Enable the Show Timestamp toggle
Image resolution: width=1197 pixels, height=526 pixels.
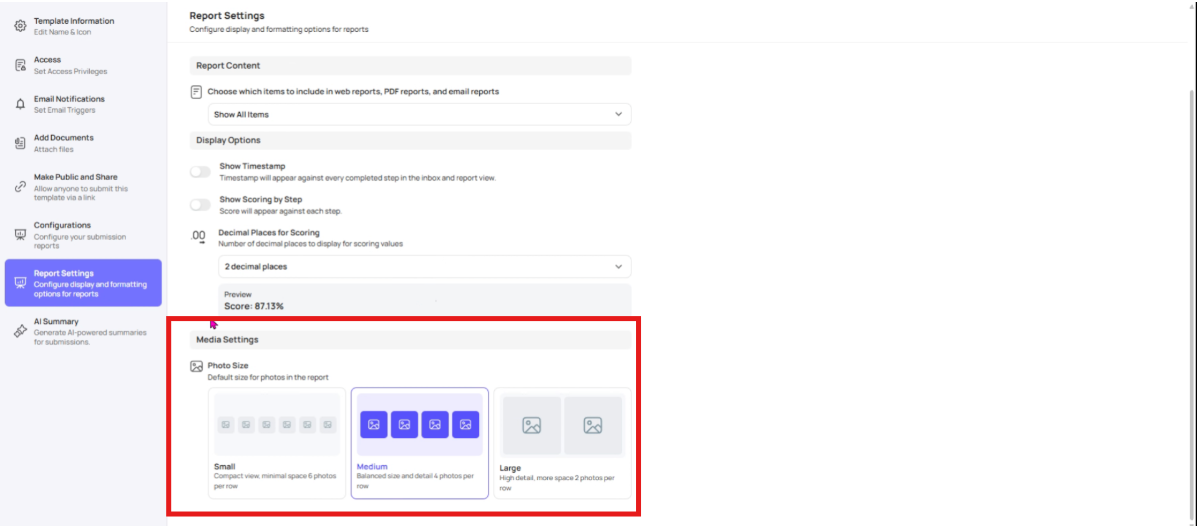[201, 172]
